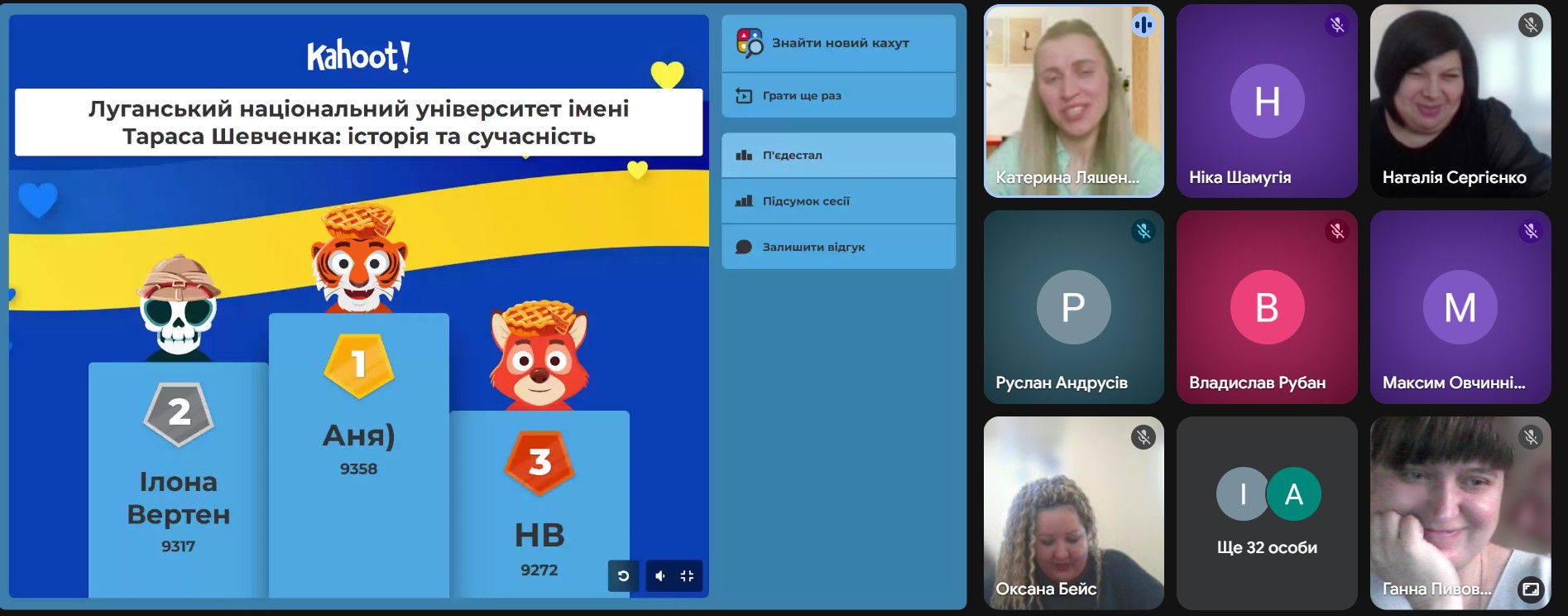Open the 'Підсумок сесії' menu item
This screenshot has width=1568, height=616.
pyautogui.click(x=838, y=201)
